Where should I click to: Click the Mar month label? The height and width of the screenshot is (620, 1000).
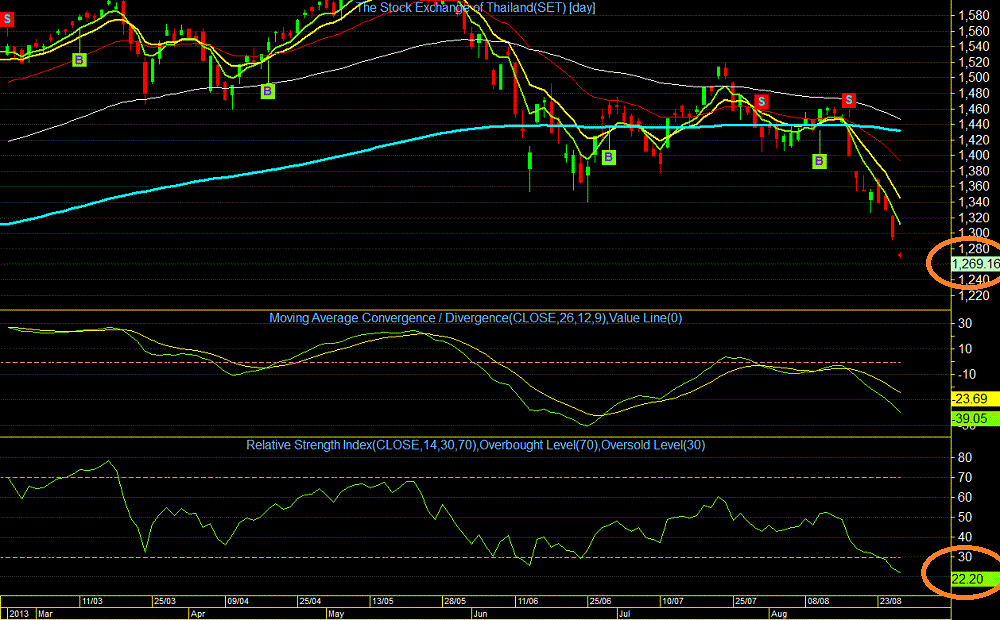(45, 614)
